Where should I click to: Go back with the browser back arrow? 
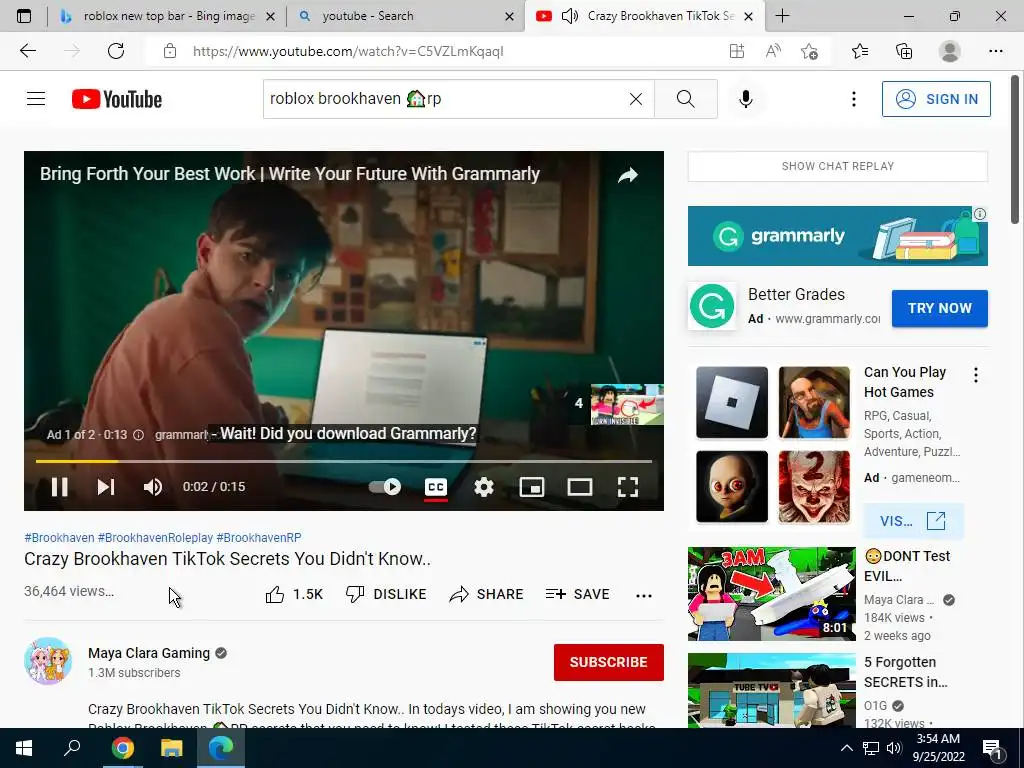28,51
